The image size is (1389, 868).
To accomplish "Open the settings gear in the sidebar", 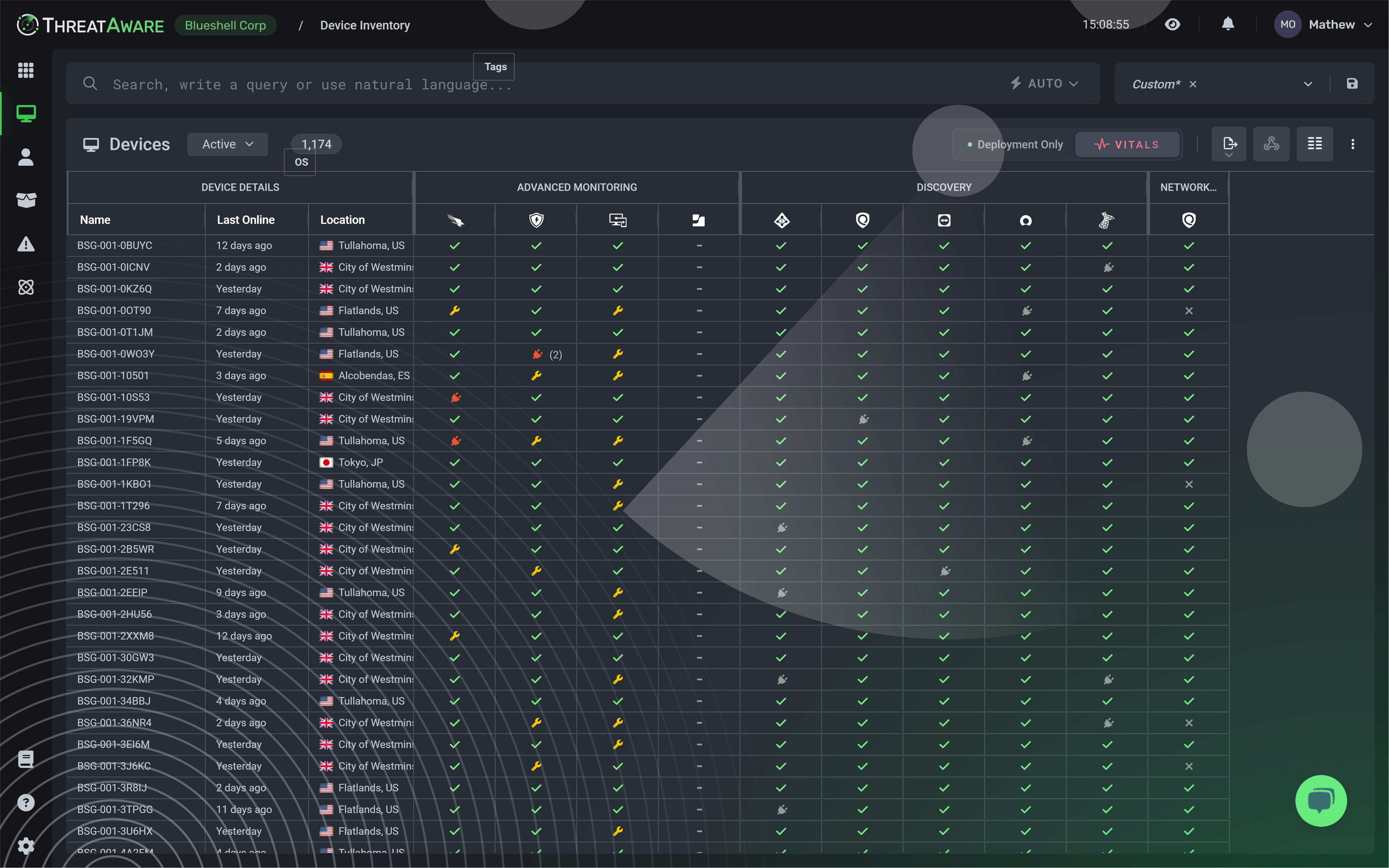I will pyautogui.click(x=26, y=846).
